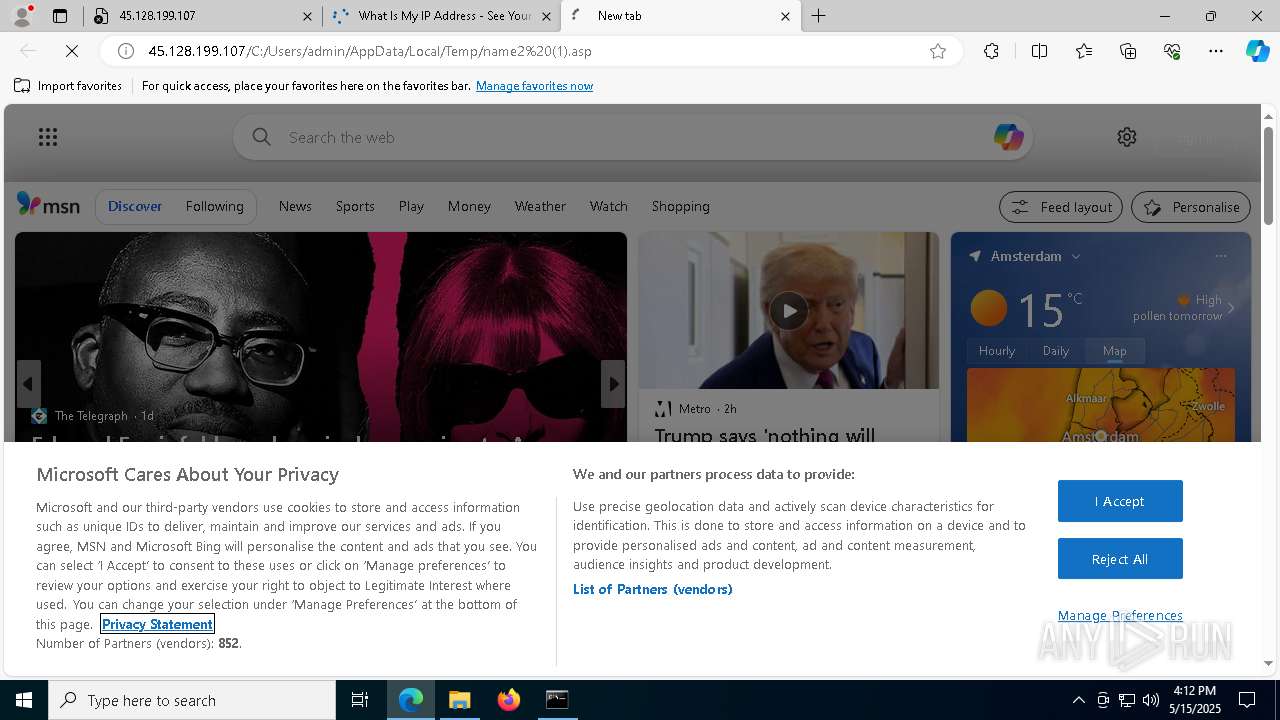1280x720 pixels.
Task: Show next headline in carousel
Action: pyautogui.click(x=613, y=384)
